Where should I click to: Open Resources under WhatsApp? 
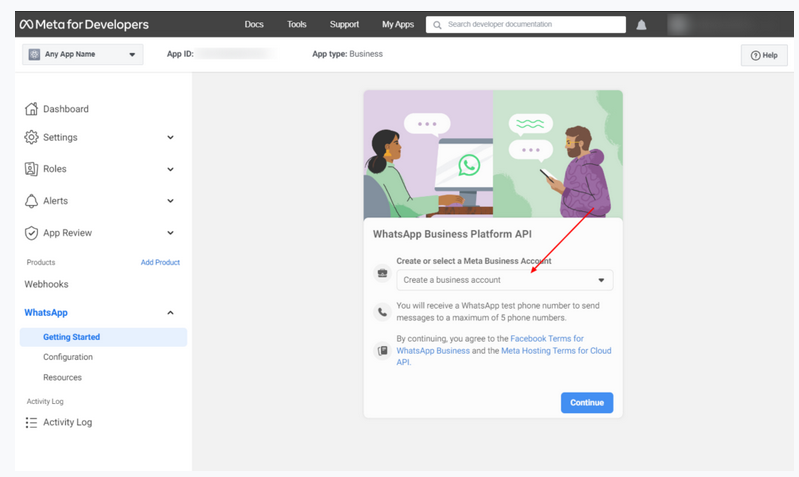[x=62, y=377]
